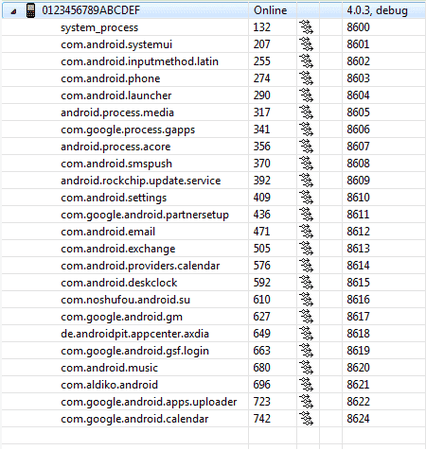Click port 8613 of com.android.exchange
The height and width of the screenshot is (450, 426).
(358, 248)
